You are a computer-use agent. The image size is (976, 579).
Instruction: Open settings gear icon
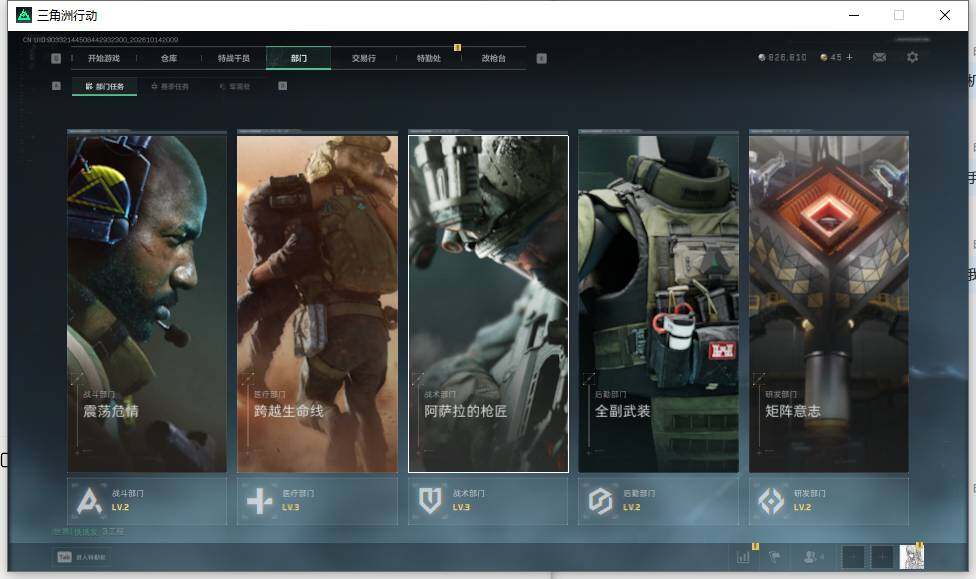coord(913,57)
